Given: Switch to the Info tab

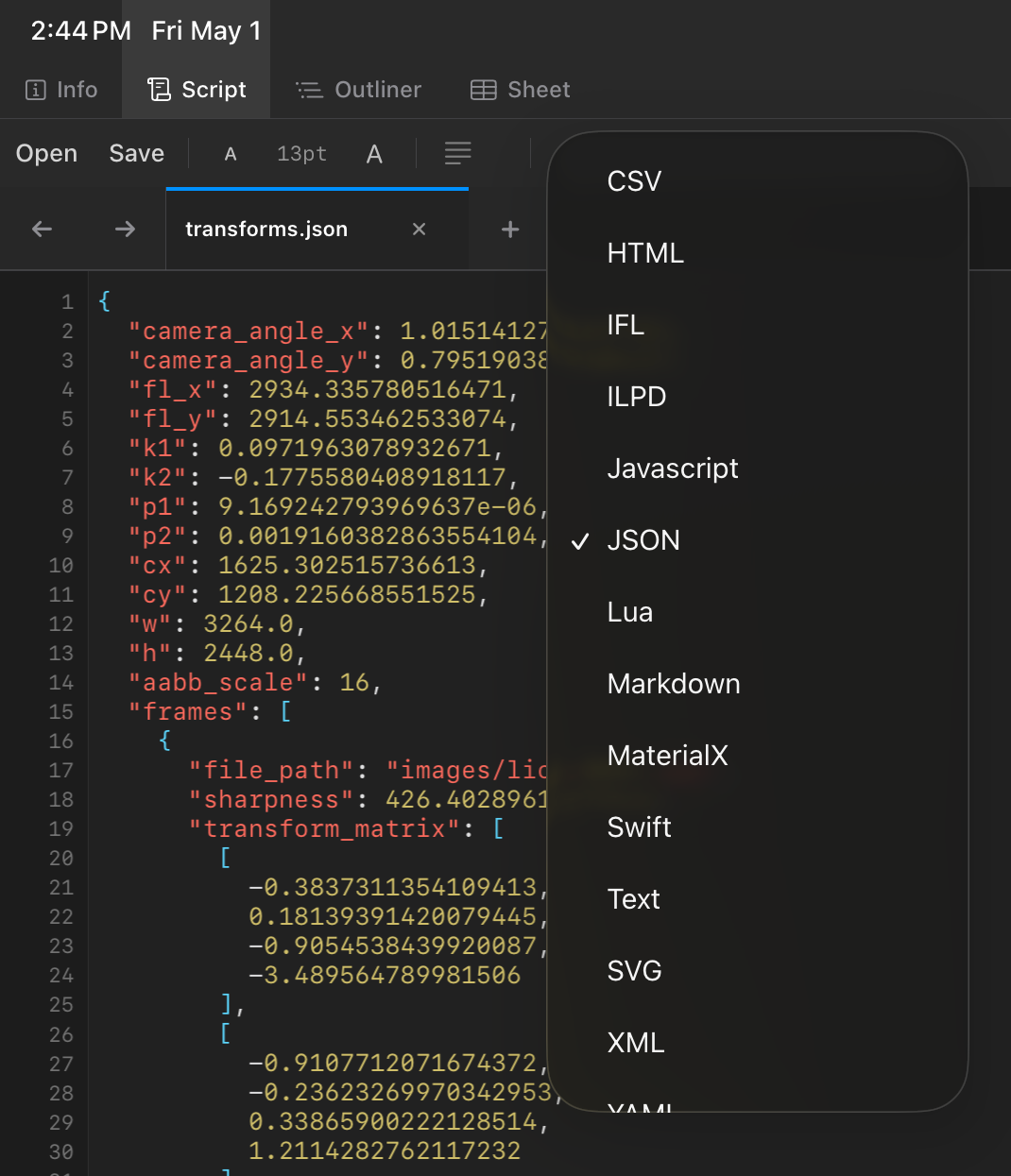Looking at the screenshot, I should click(x=61, y=90).
